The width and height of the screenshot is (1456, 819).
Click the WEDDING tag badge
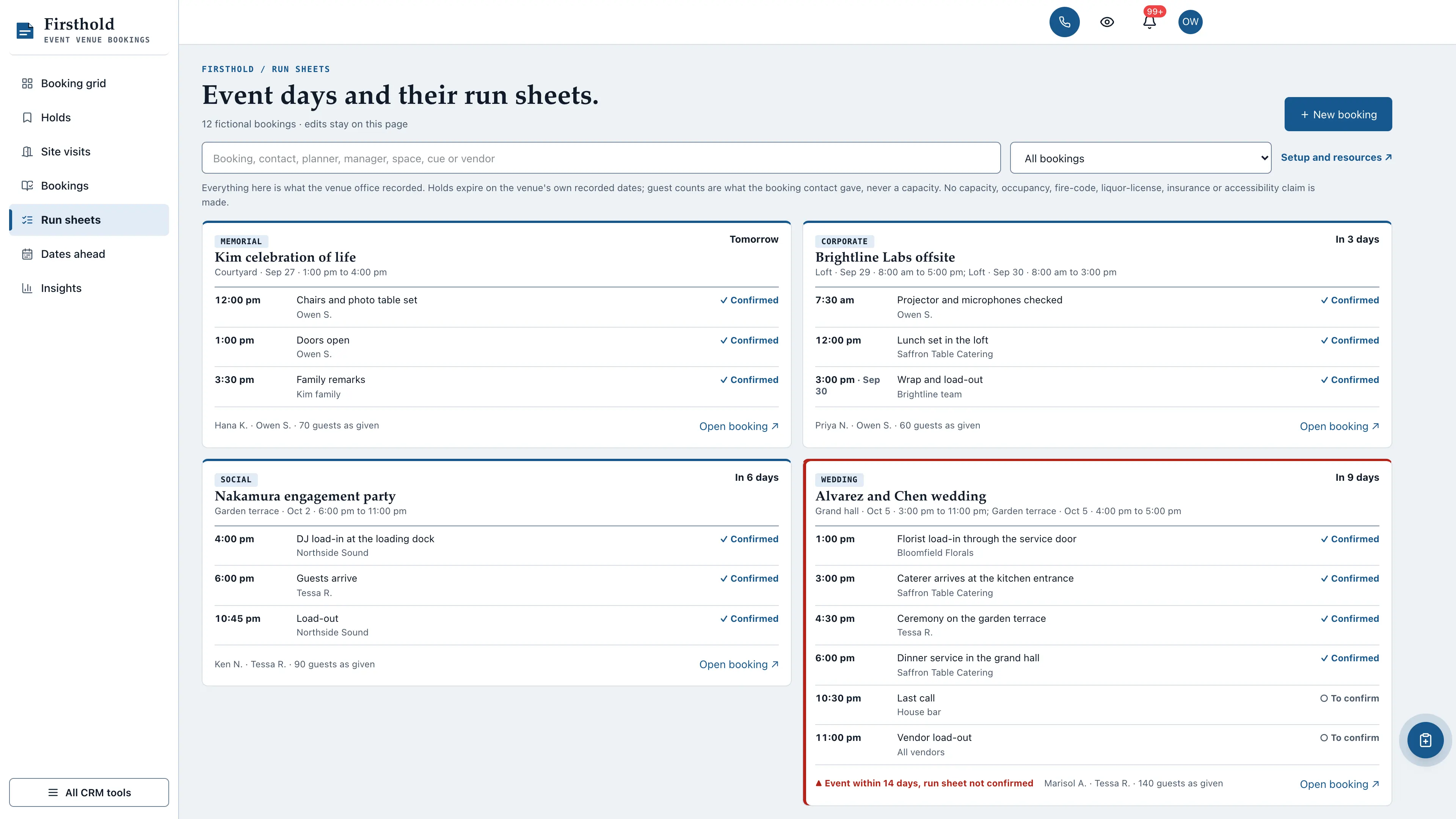pos(839,480)
